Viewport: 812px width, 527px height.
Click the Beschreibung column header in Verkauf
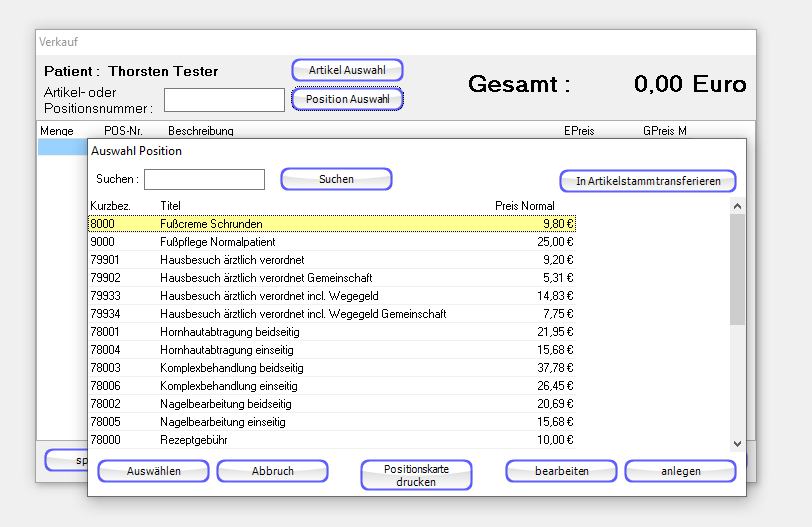201,131
